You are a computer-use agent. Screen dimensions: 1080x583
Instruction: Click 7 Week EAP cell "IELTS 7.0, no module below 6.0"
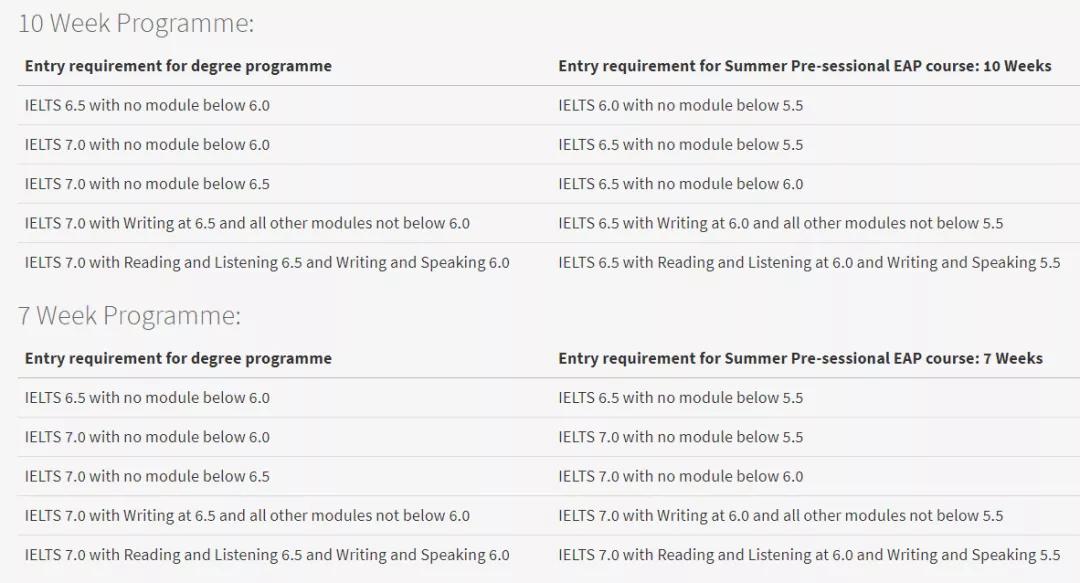click(680, 476)
